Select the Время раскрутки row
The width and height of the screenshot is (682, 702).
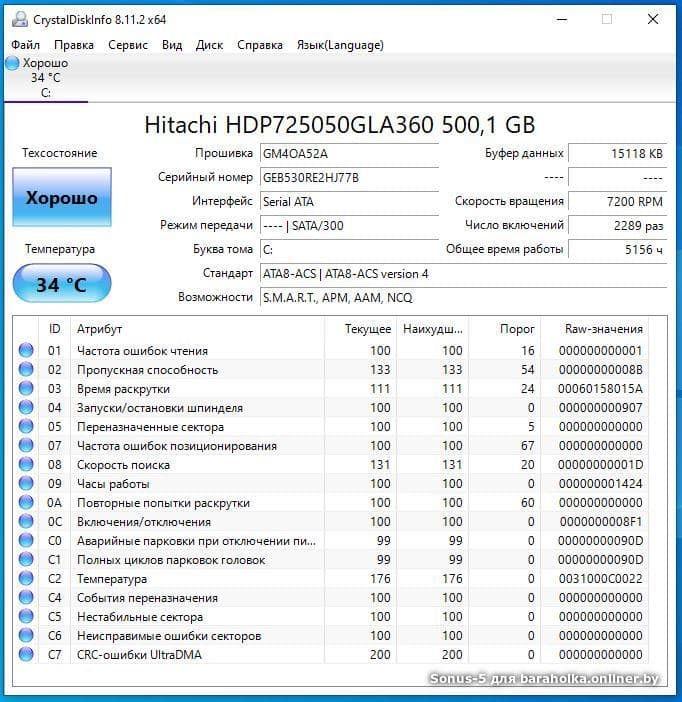tap(331, 388)
